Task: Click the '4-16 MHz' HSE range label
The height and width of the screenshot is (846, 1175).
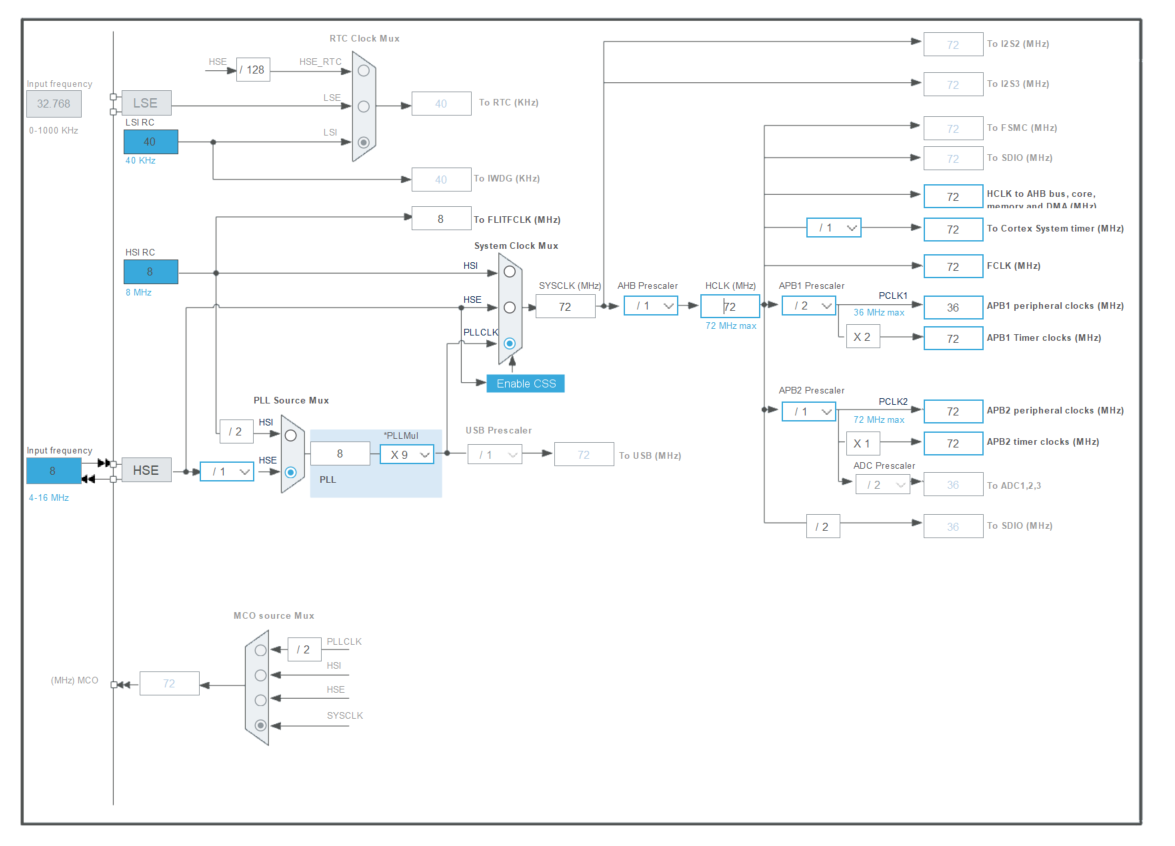Action: (49, 498)
